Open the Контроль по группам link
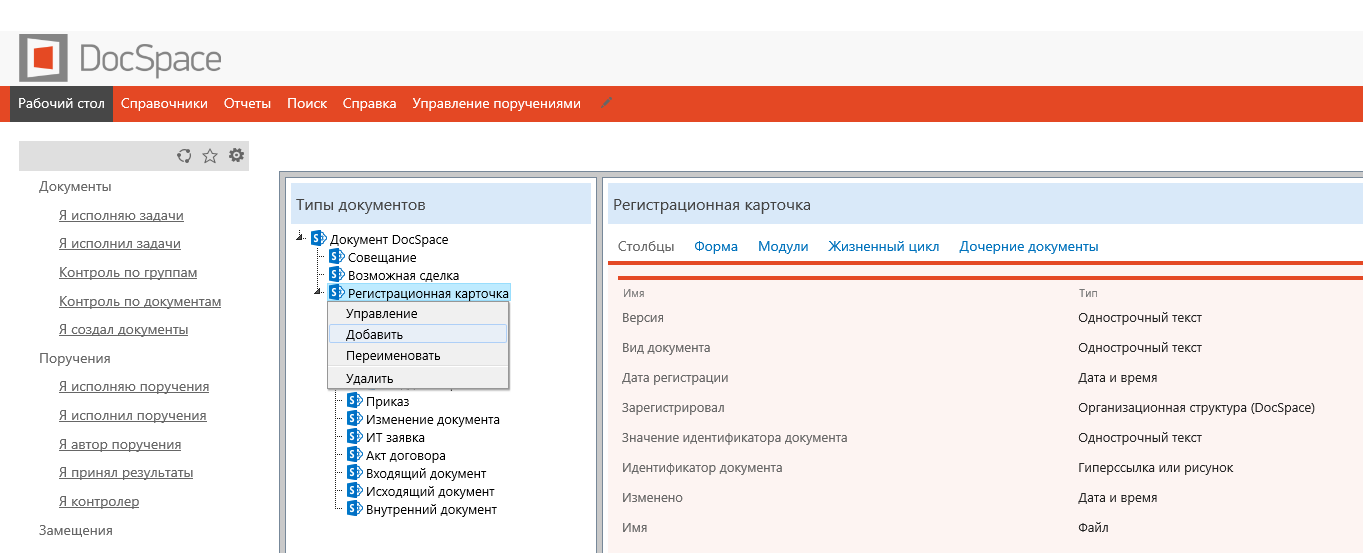 [x=128, y=272]
